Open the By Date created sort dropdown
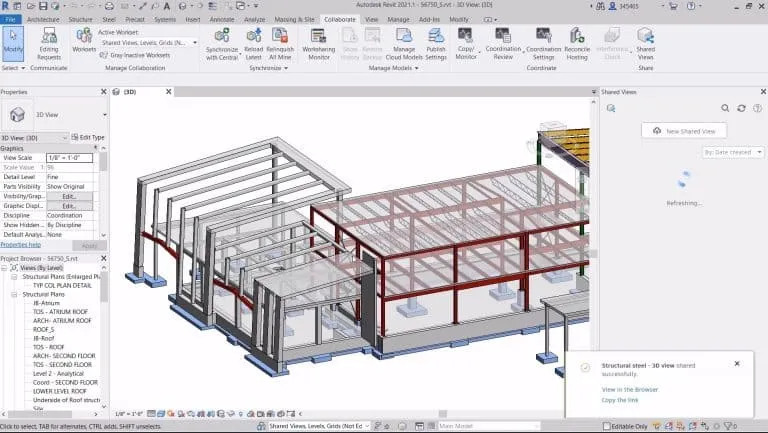The width and height of the screenshot is (768, 433). pyautogui.click(x=733, y=152)
